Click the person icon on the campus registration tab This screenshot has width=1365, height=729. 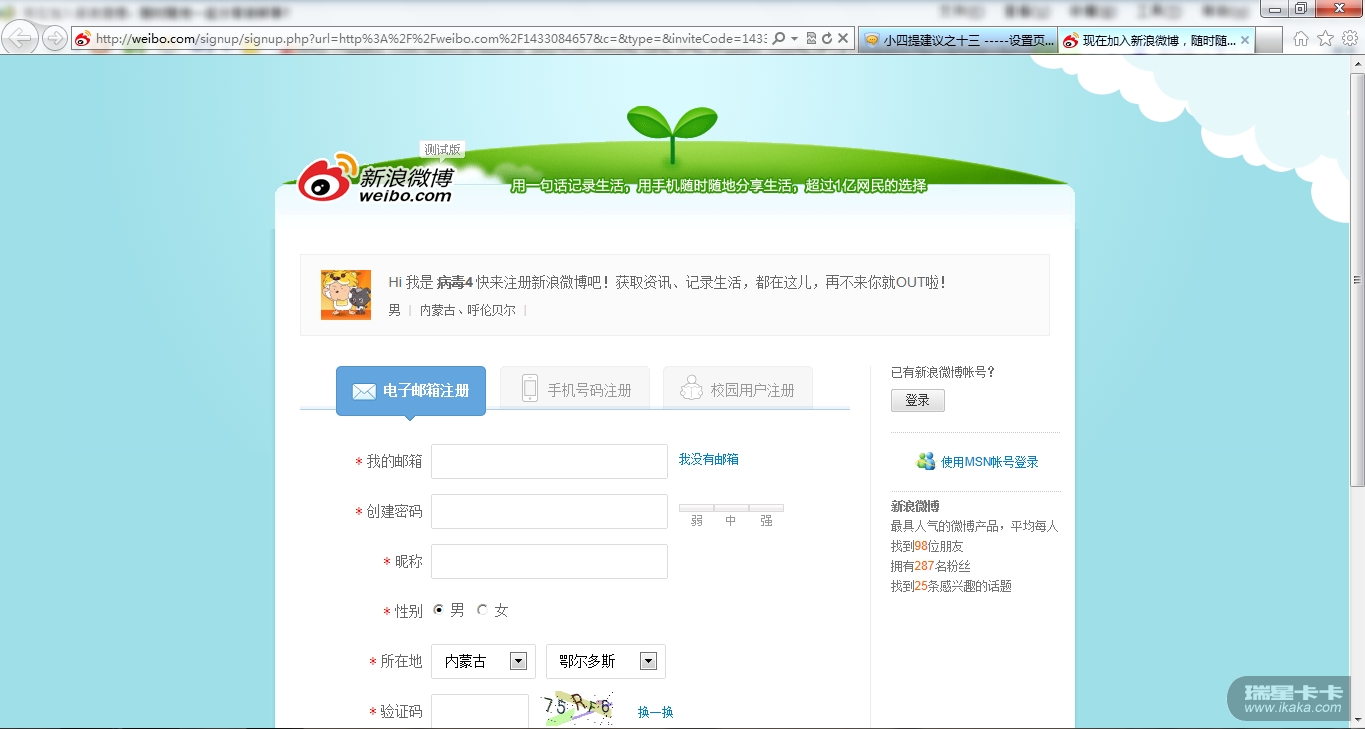pyautogui.click(x=691, y=388)
